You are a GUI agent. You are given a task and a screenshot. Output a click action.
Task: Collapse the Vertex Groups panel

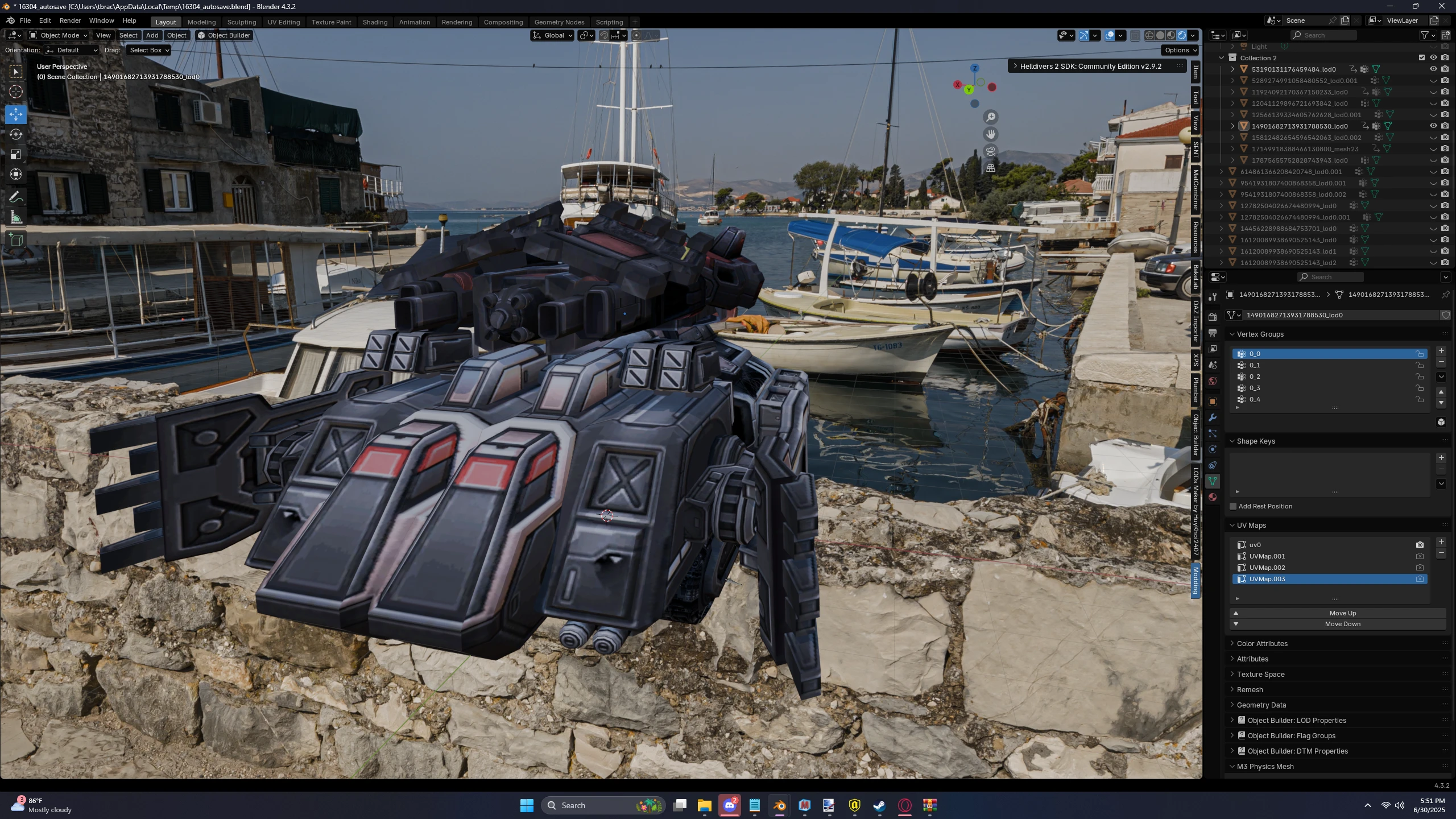pyautogui.click(x=1232, y=334)
